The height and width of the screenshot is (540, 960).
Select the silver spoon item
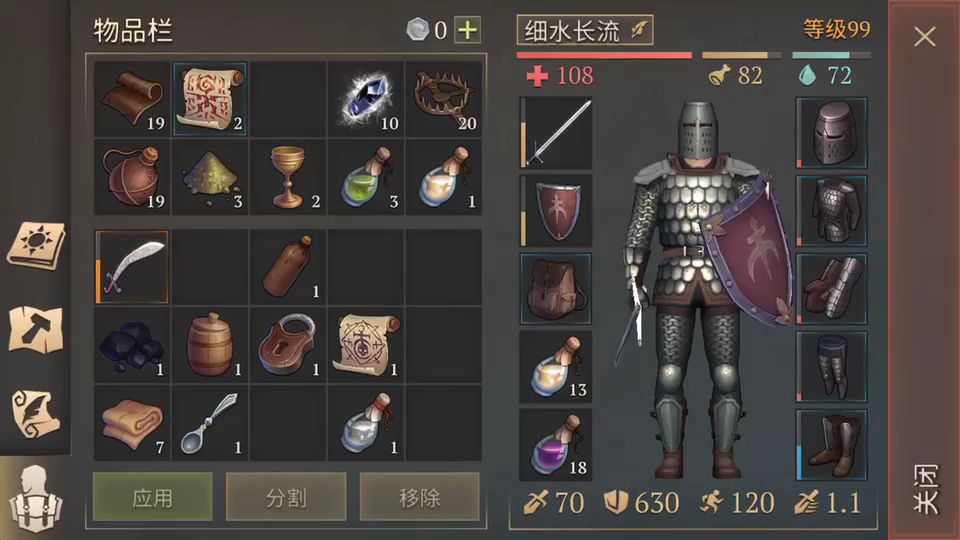click(210, 423)
